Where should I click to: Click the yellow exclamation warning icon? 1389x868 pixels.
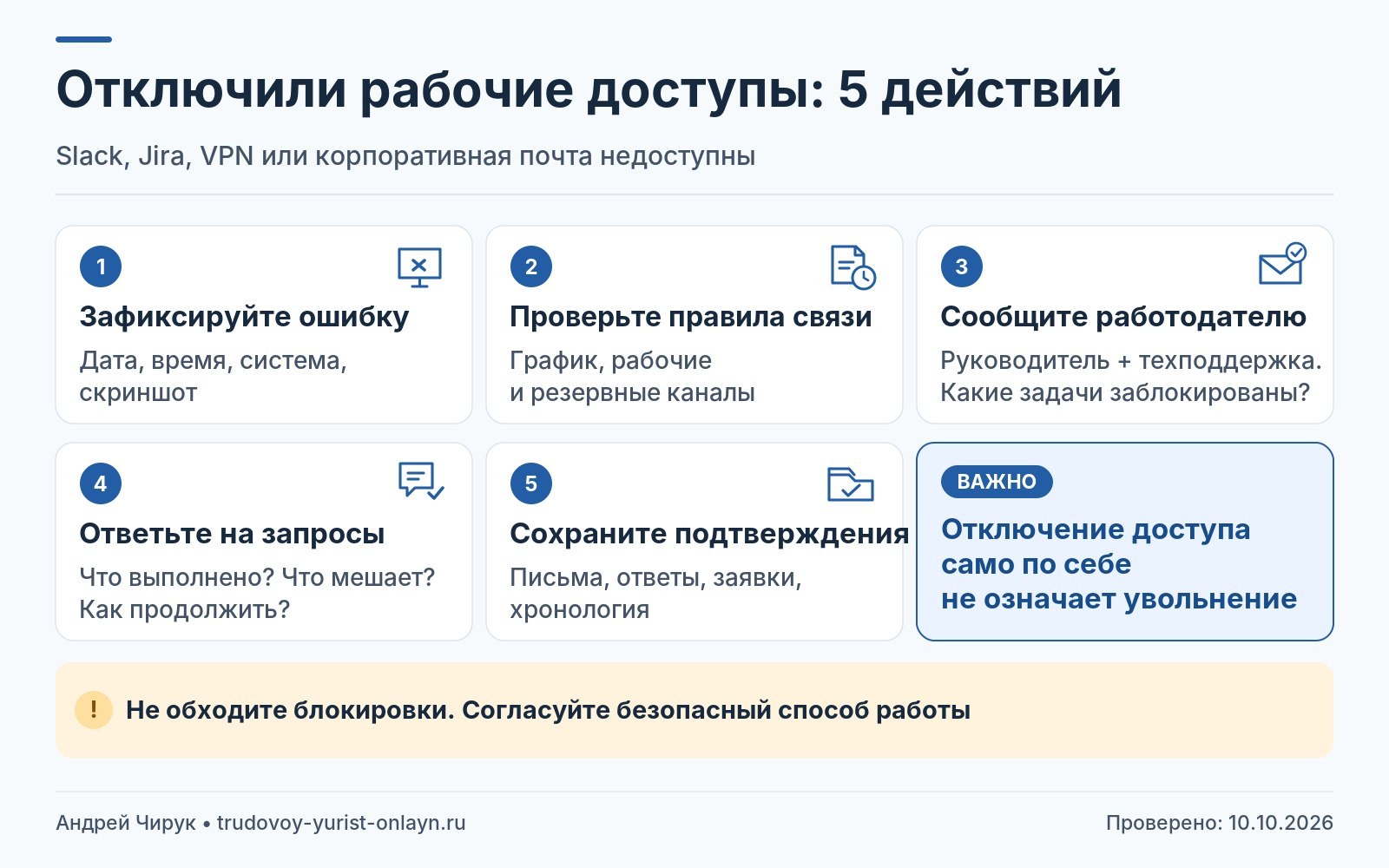[x=94, y=710]
